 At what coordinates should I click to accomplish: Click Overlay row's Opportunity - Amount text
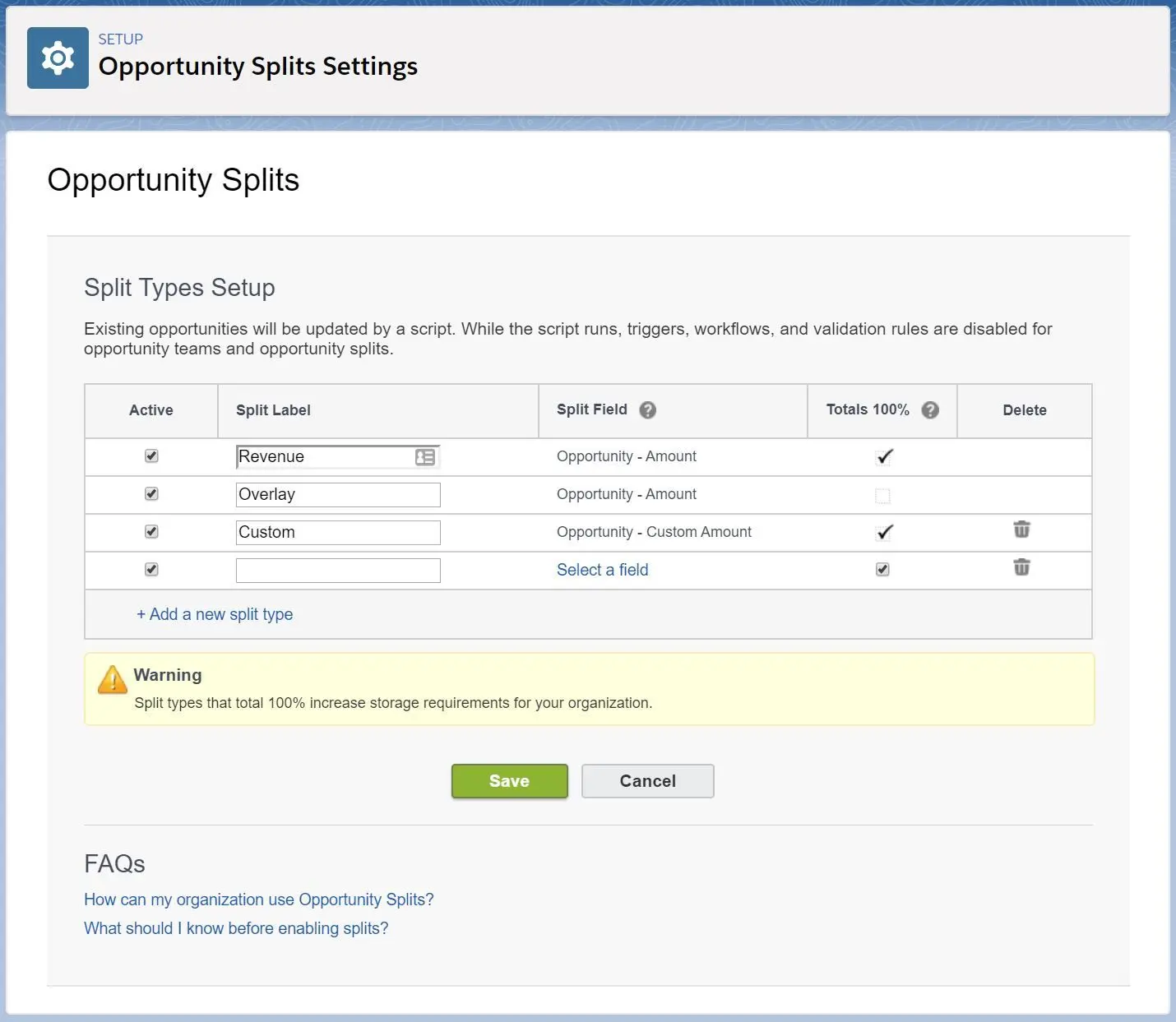coord(626,494)
